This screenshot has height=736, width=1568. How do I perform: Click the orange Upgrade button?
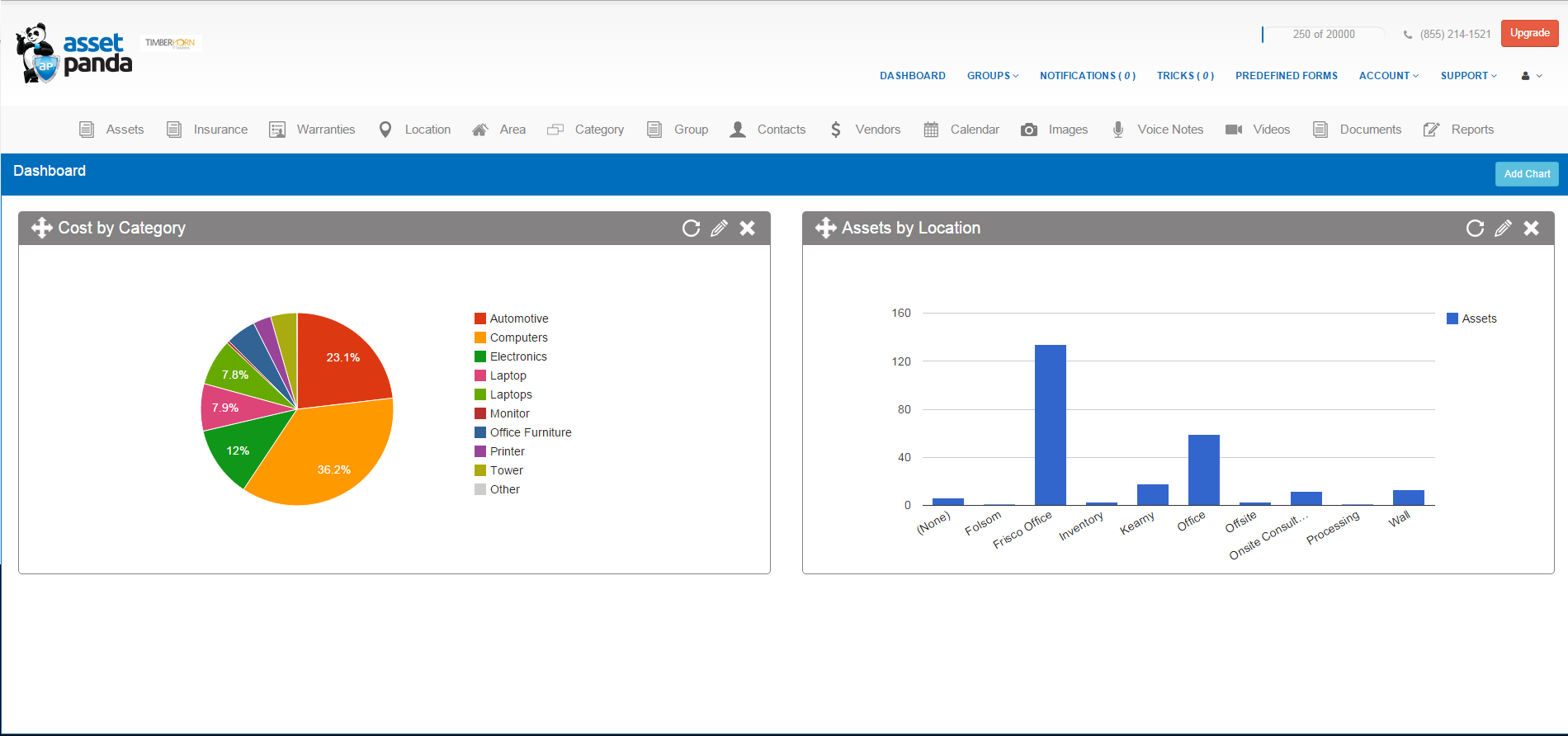click(x=1529, y=34)
